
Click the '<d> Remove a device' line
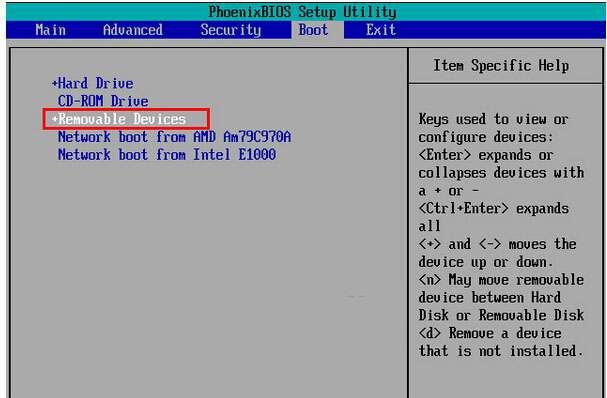coord(490,333)
